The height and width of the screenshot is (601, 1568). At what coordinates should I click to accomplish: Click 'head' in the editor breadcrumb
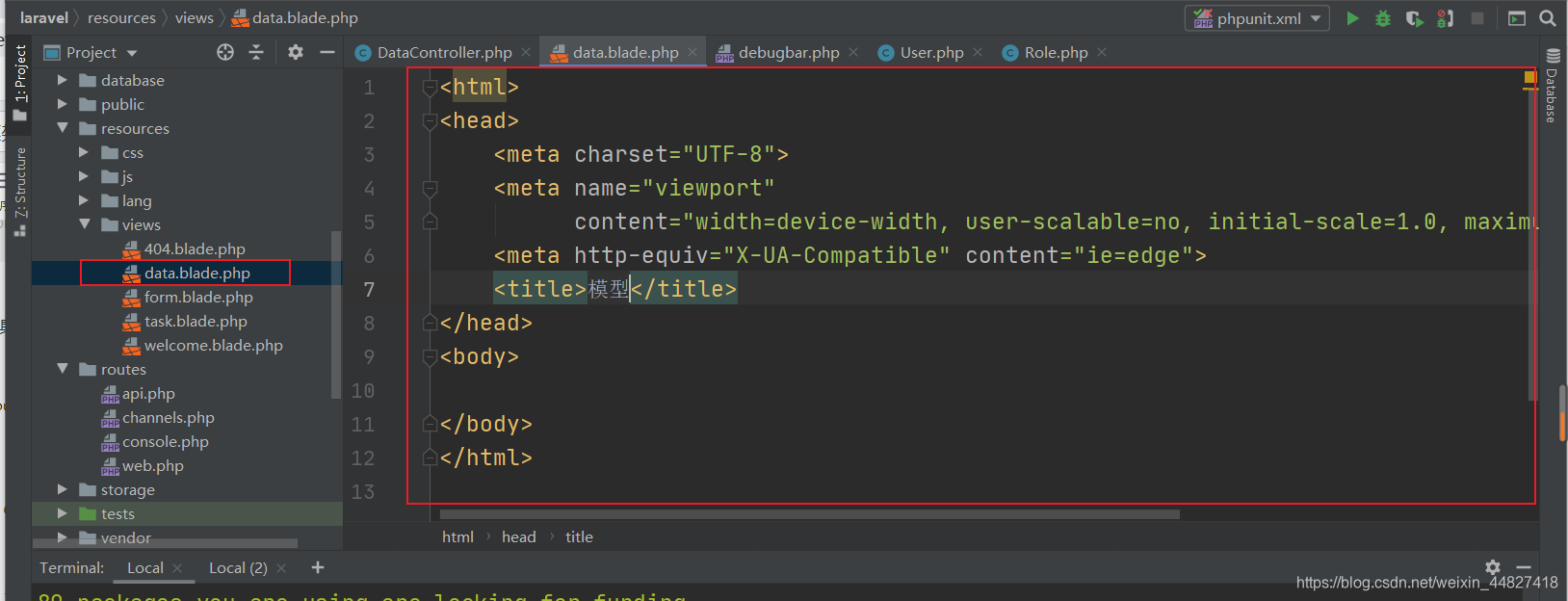pyautogui.click(x=518, y=536)
